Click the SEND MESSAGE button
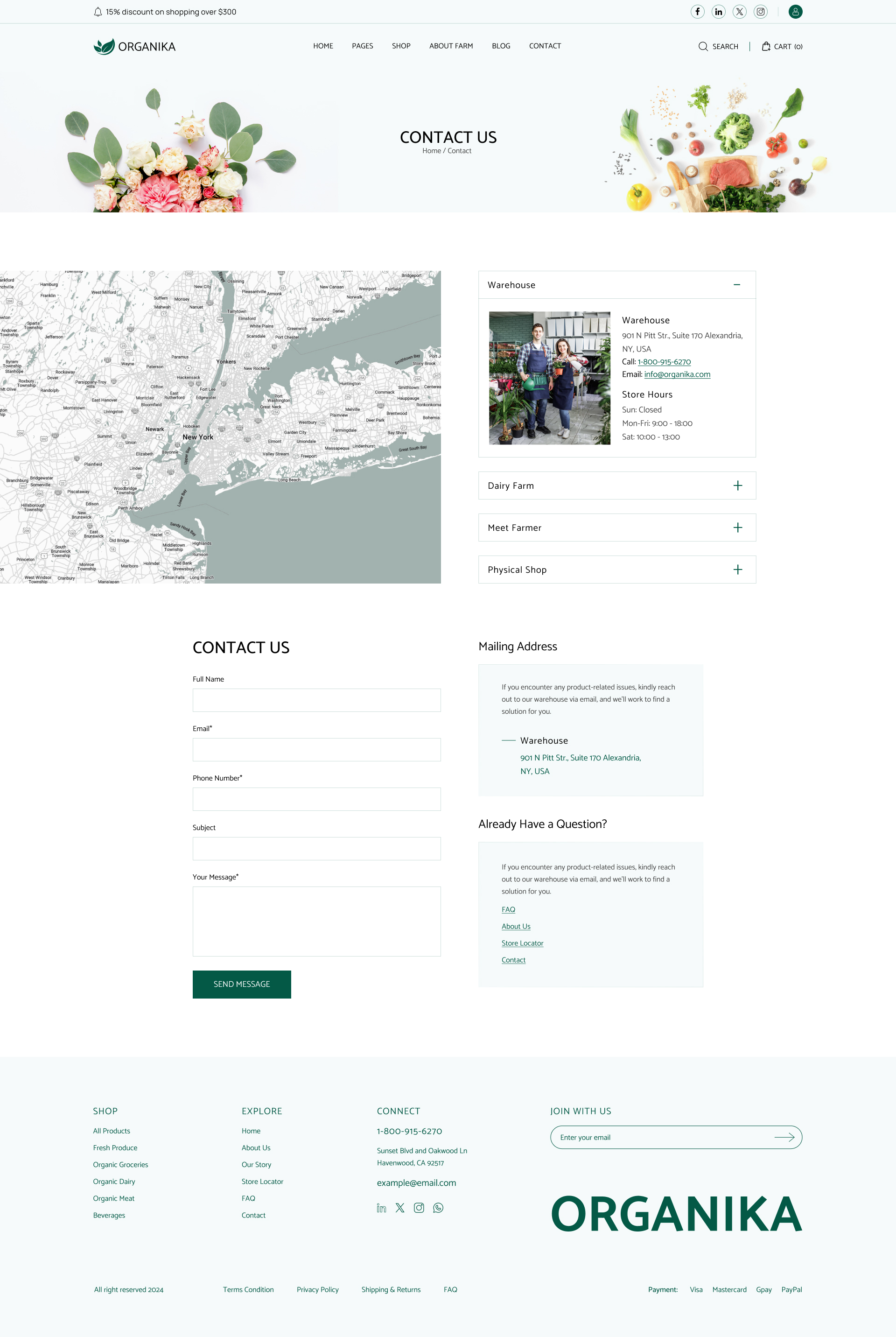 pyautogui.click(x=242, y=984)
